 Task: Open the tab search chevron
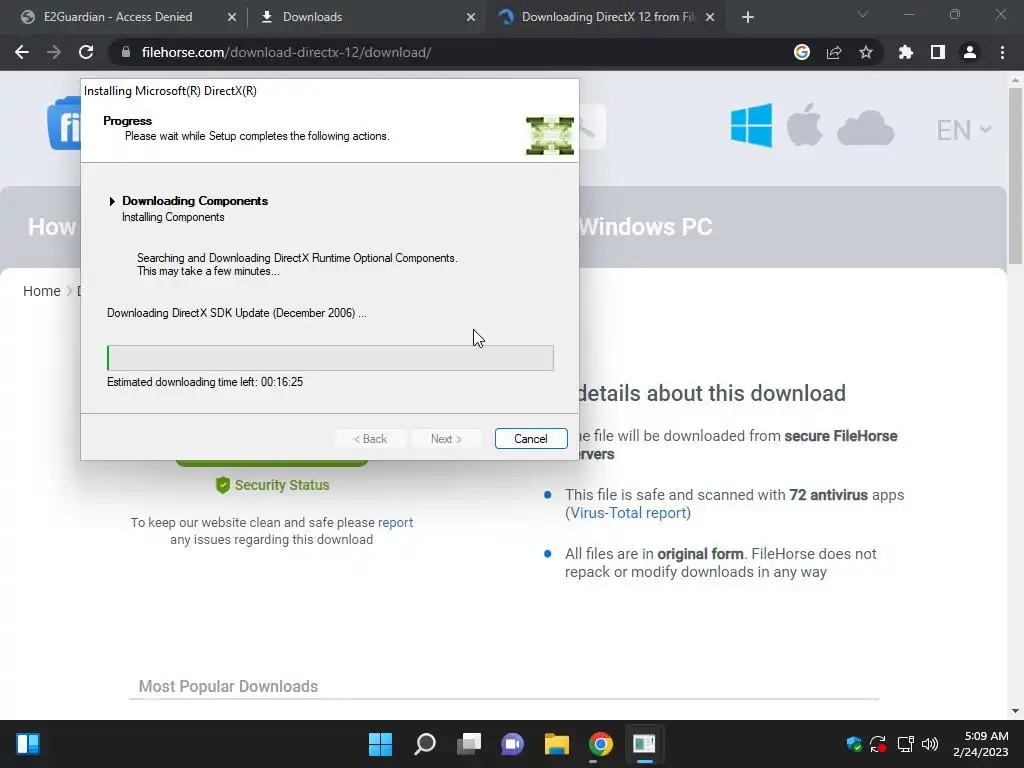point(863,14)
